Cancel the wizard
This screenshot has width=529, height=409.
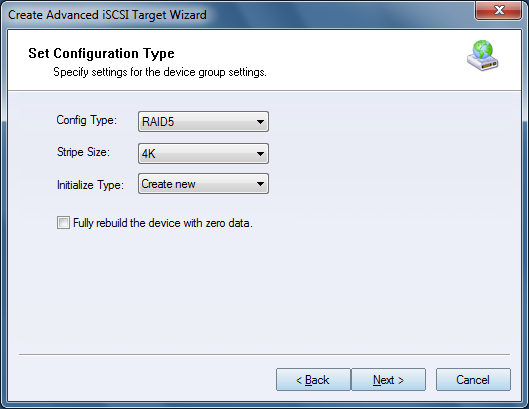tap(473, 380)
